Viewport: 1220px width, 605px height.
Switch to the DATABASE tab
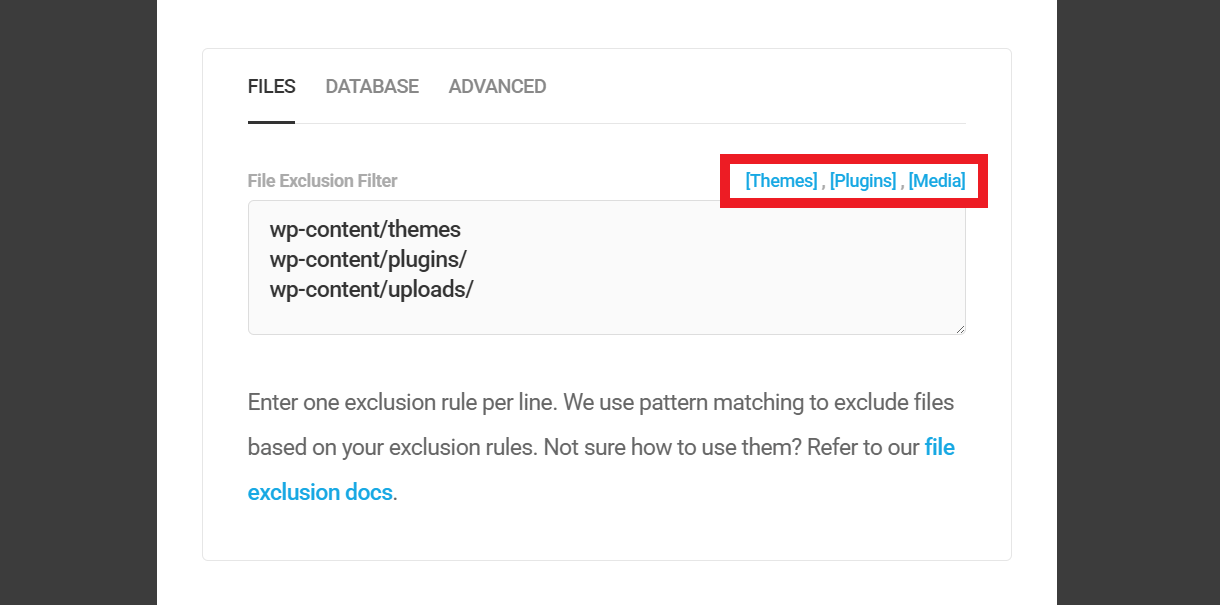coord(371,86)
